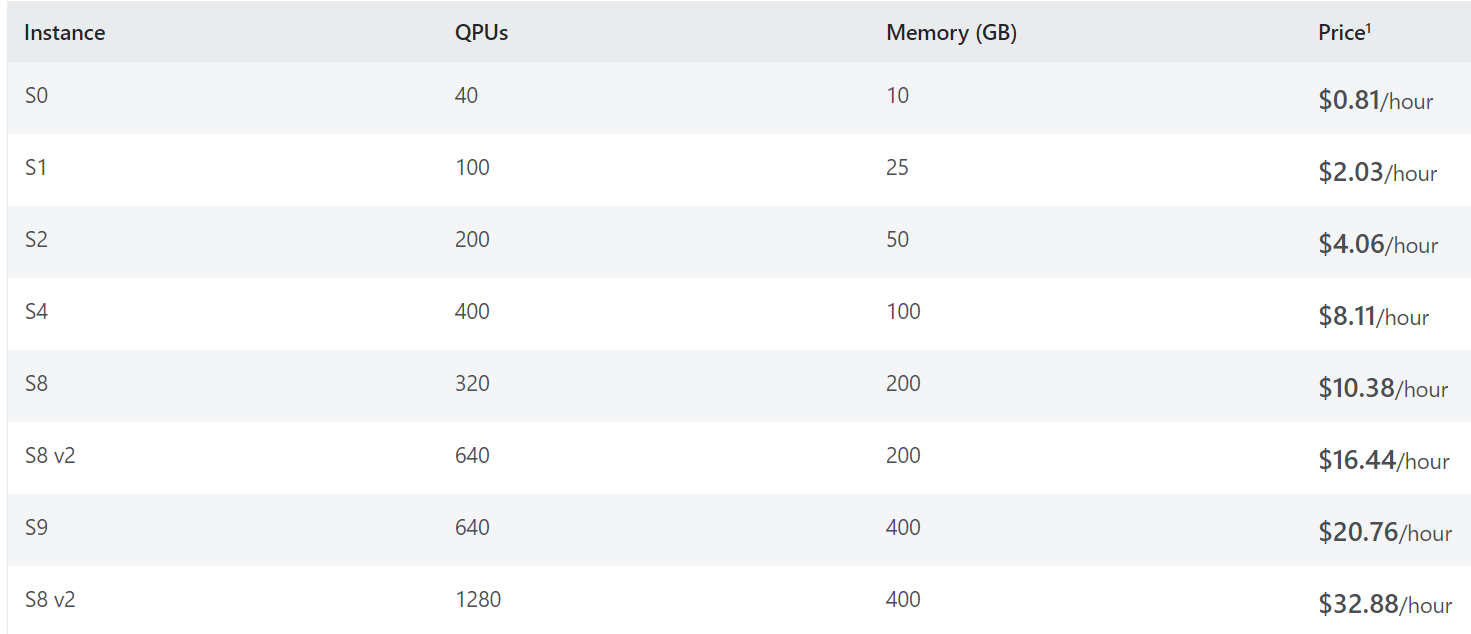The width and height of the screenshot is (1471, 634).
Task: Click the Instance column header
Action: point(64,33)
